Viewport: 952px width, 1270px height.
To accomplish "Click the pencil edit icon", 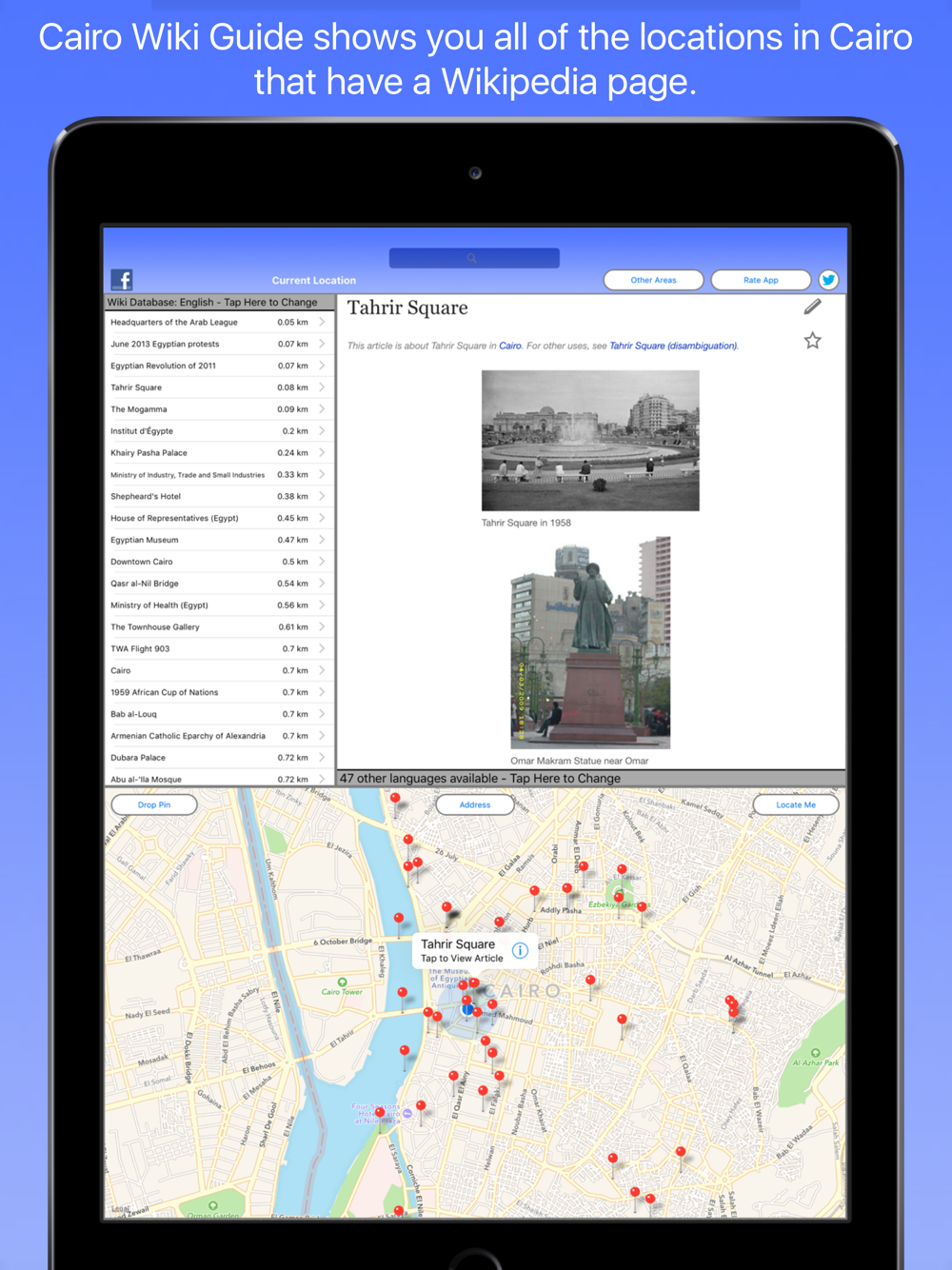I will (812, 307).
